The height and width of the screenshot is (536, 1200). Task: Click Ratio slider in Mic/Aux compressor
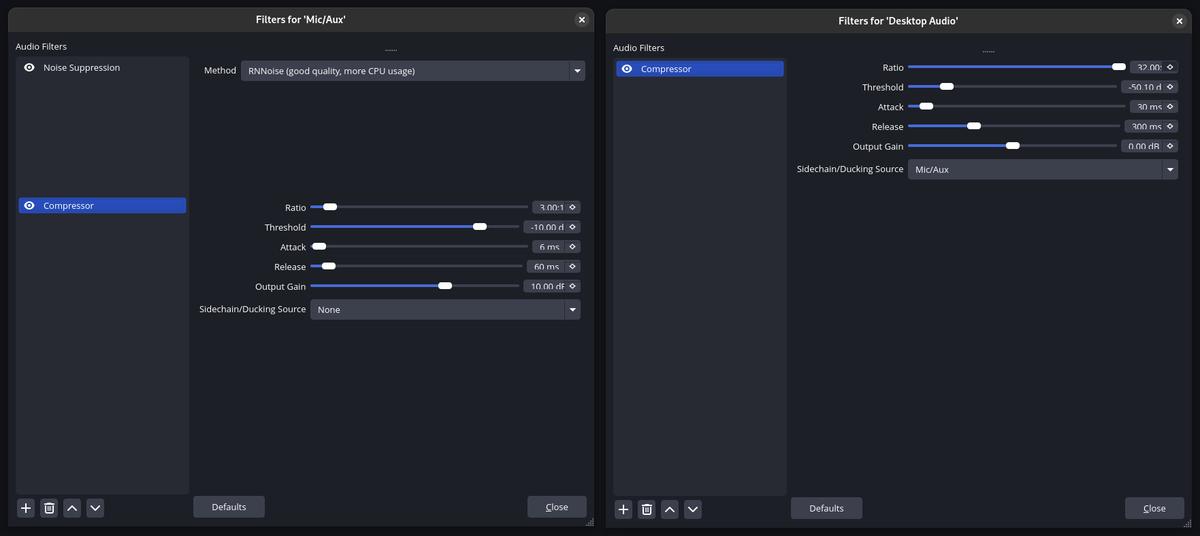pyautogui.click(x=419, y=207)
